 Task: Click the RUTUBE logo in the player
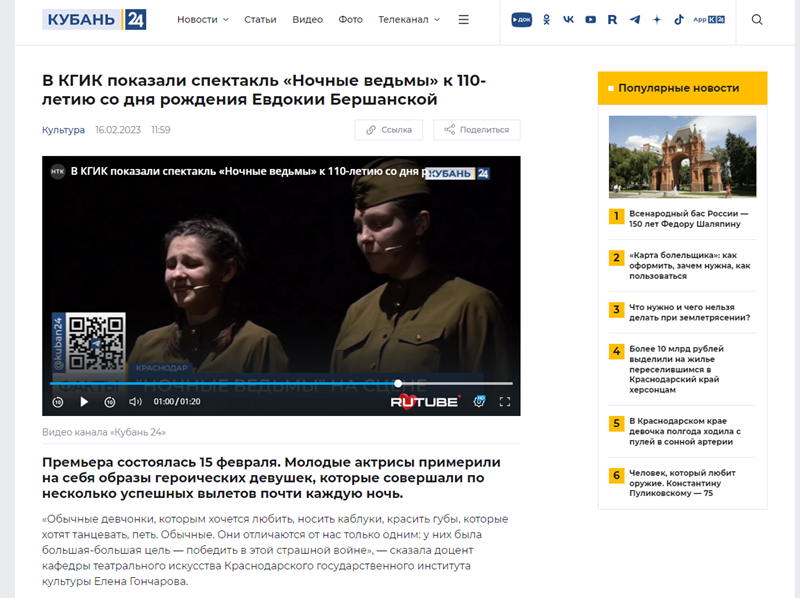tap(426, 402)
